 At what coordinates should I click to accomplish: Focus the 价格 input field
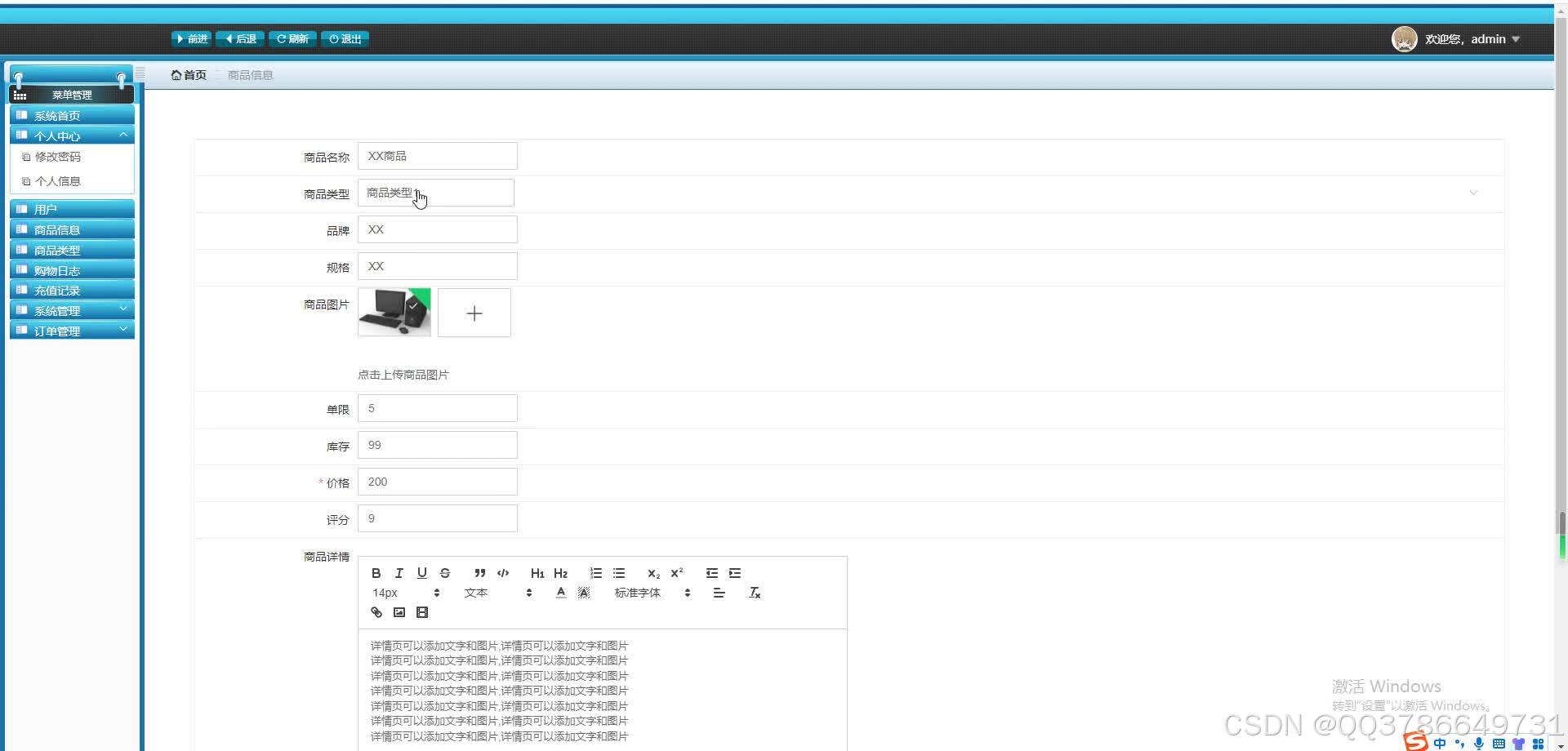437,482
